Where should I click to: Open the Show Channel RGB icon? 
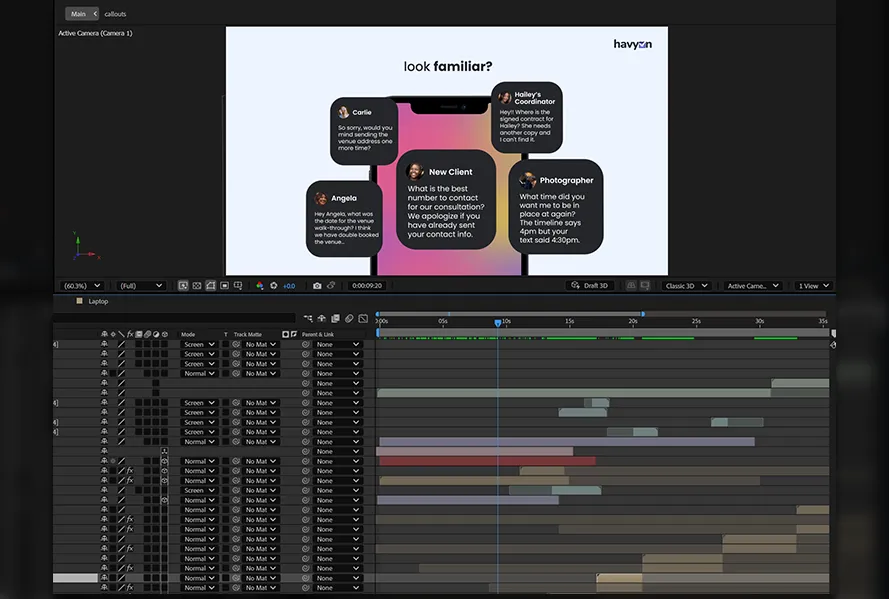pos(260,286)
